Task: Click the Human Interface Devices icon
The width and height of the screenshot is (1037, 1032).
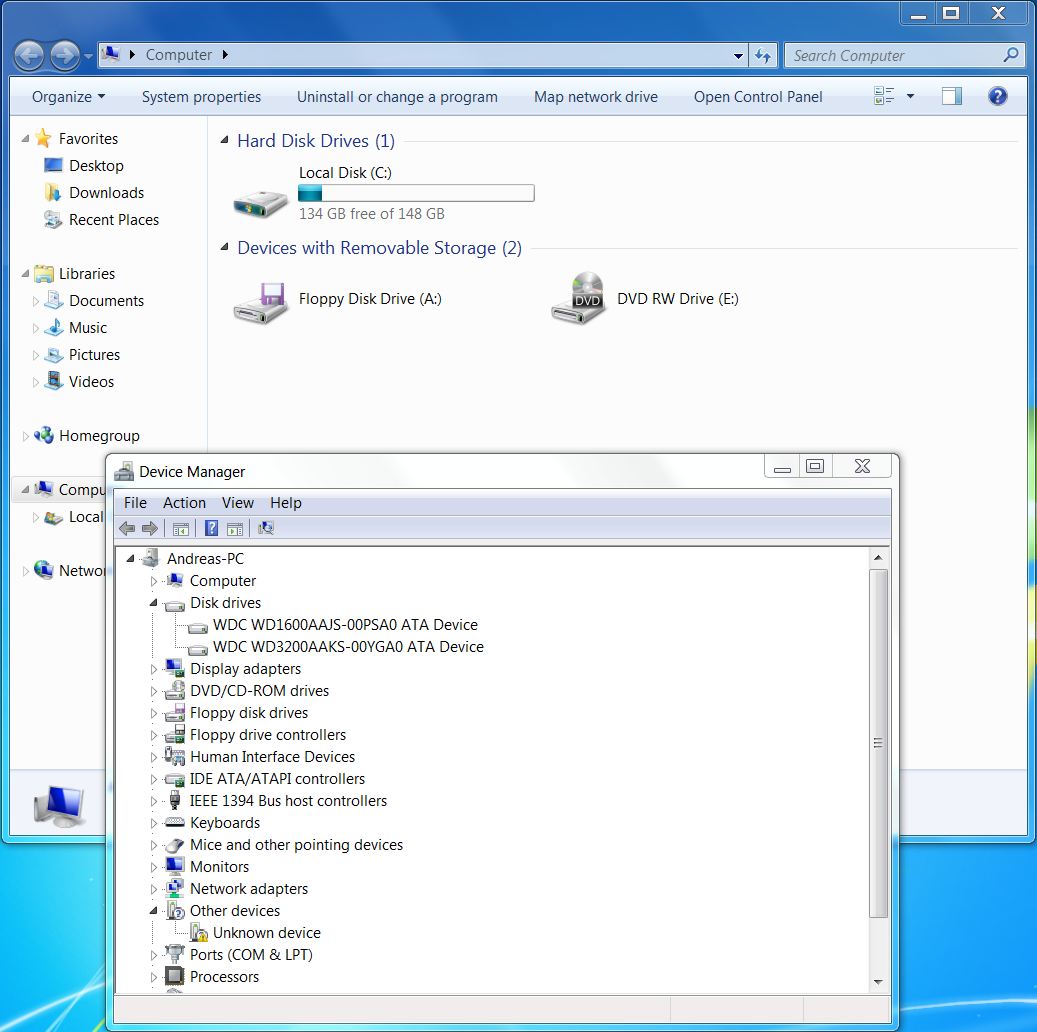Action: pos(175,756)
